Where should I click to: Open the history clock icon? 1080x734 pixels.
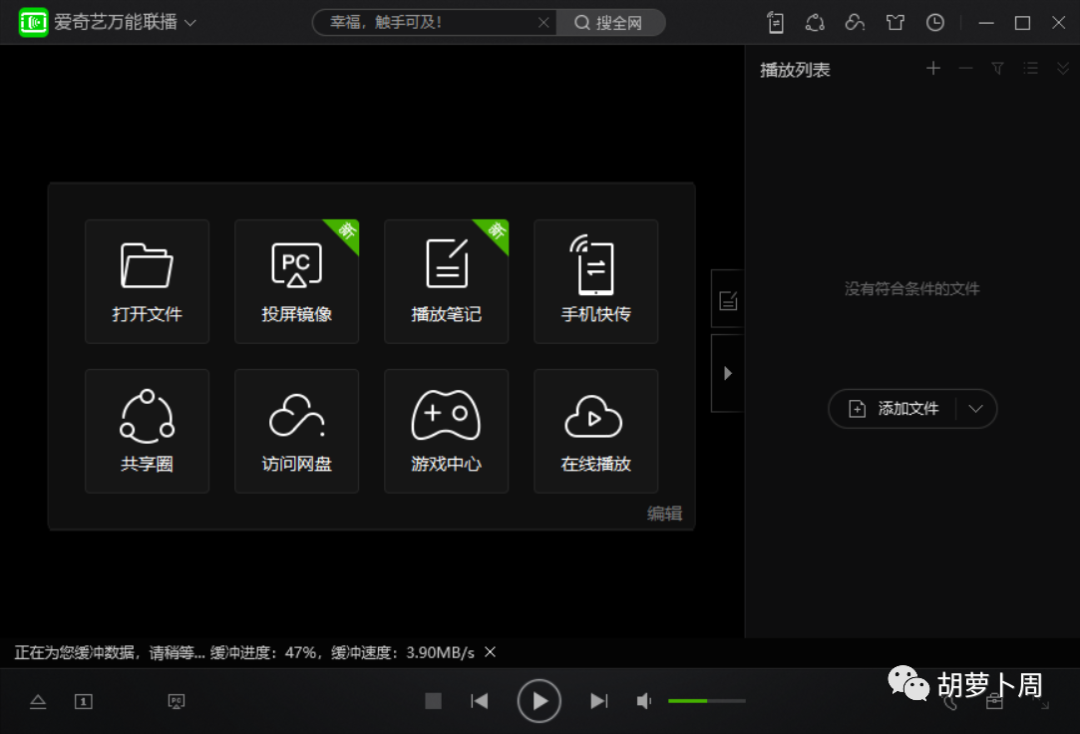pos(935,23)
